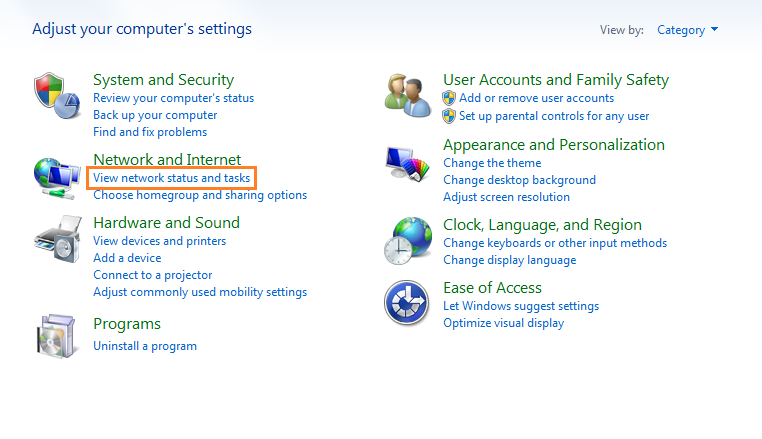Image resolution: width=762 pixels, height=439 pixels.
Task: Click View devices and printers
Action: pyautogui.click(x=159, y=241)
